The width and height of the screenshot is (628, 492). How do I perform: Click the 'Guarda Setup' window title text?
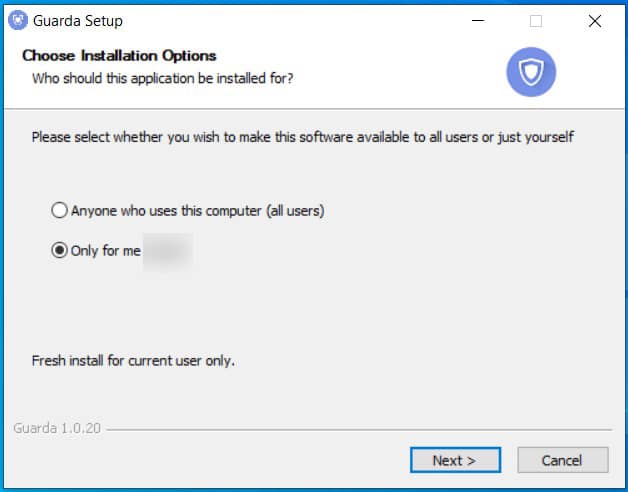point(78,21)
